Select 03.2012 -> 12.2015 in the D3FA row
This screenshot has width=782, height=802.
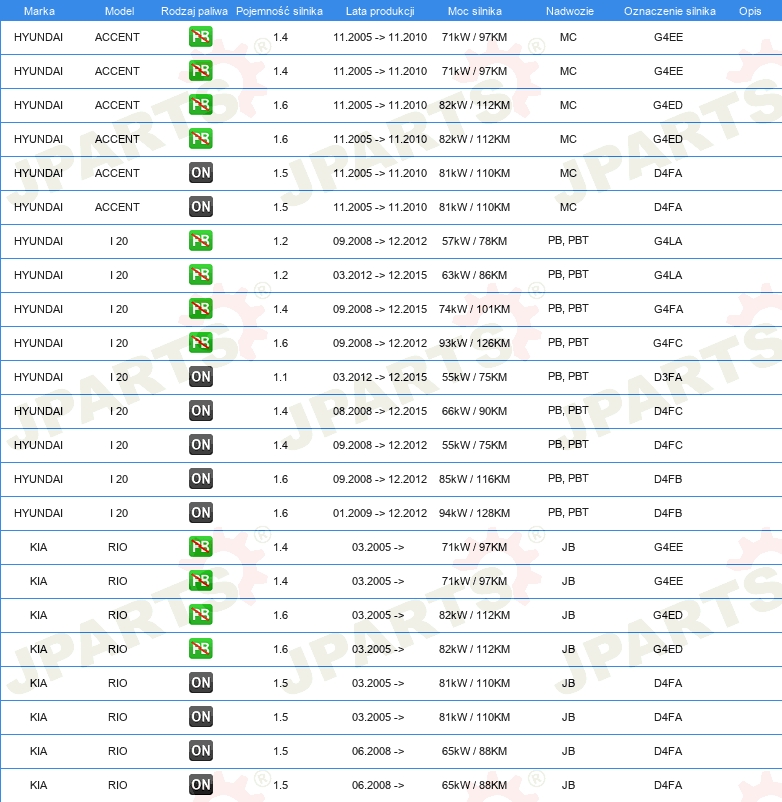click(380, 377)
